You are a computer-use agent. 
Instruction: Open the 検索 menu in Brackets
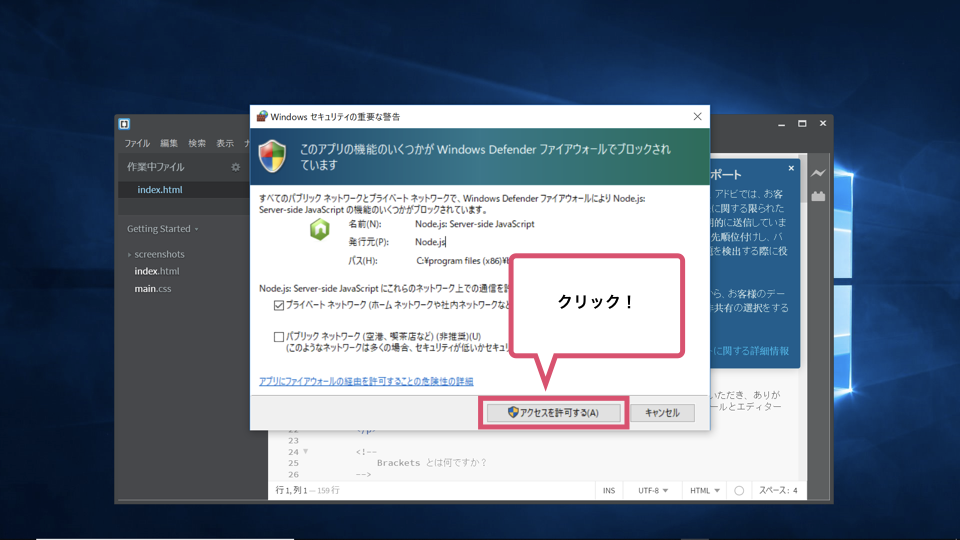tap(197, 143)
